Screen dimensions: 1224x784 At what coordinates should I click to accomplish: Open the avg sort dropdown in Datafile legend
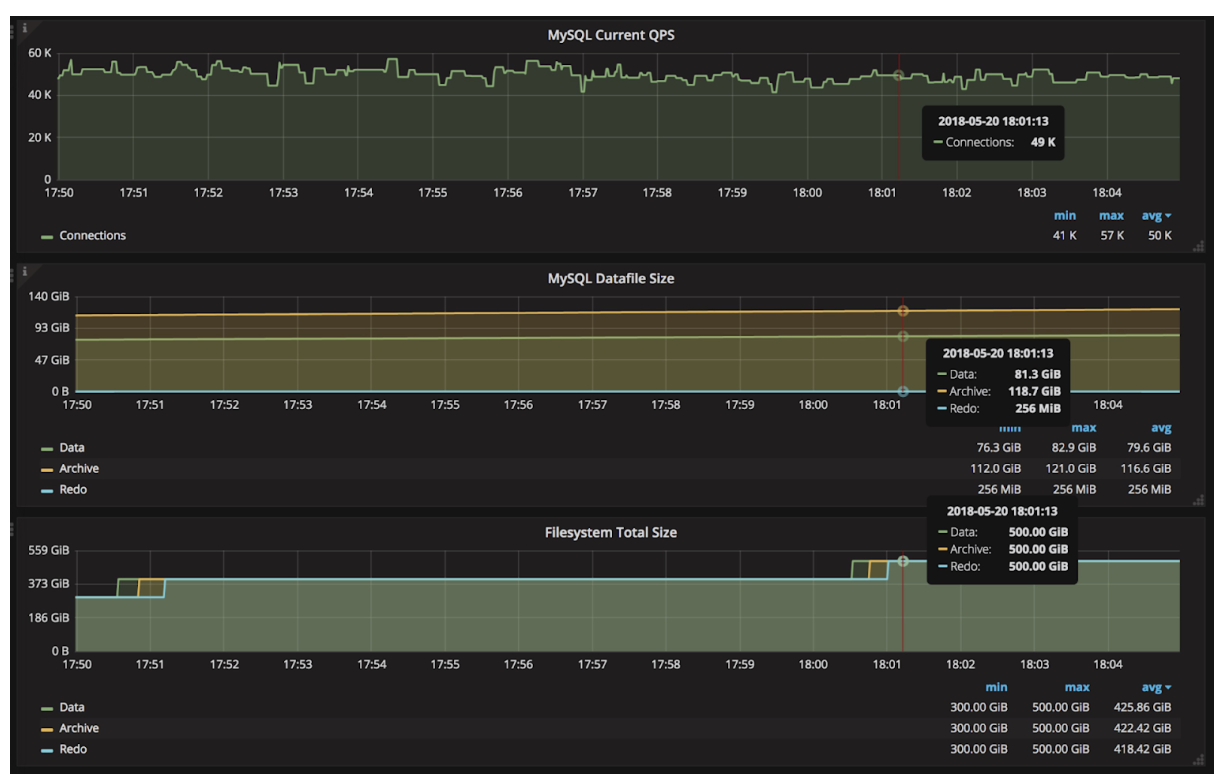point(1160,427)
